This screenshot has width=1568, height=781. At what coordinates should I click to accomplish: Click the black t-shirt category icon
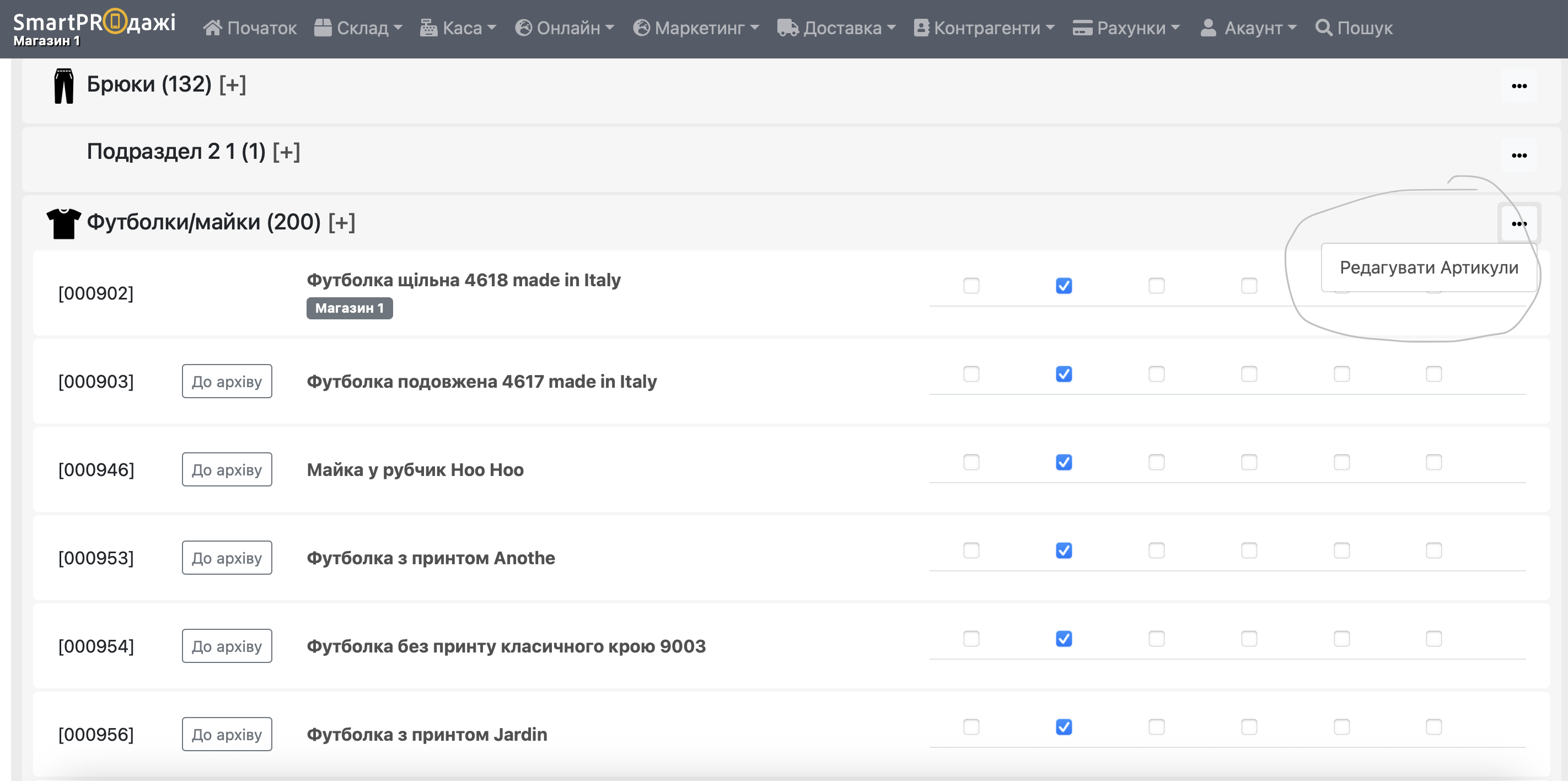63,223
